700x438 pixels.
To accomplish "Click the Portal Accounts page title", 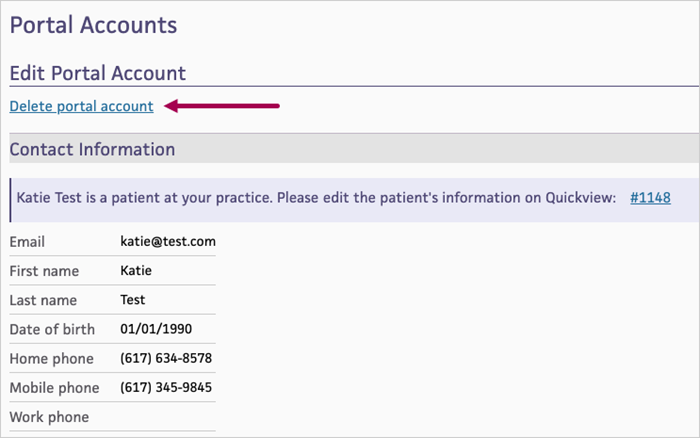I will coord(93,25).
